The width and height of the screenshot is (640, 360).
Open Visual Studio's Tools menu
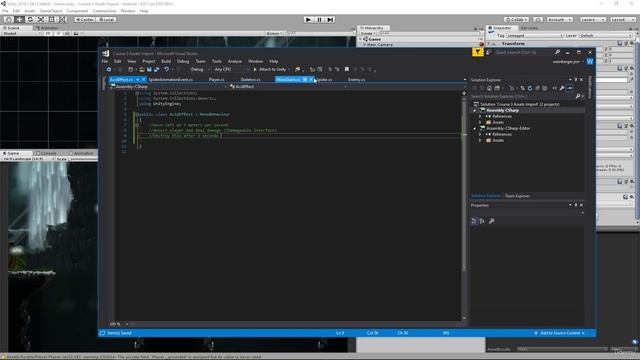coord(216,61)
